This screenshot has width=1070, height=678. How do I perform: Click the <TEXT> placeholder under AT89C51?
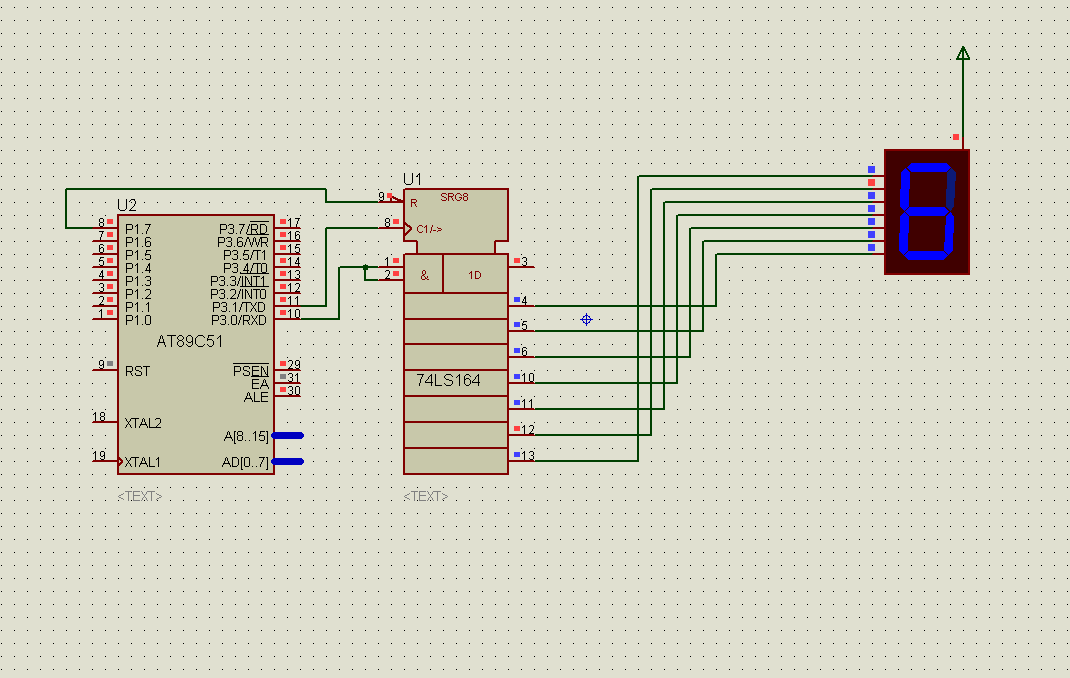pyautogui.click(x=140, y=496)
